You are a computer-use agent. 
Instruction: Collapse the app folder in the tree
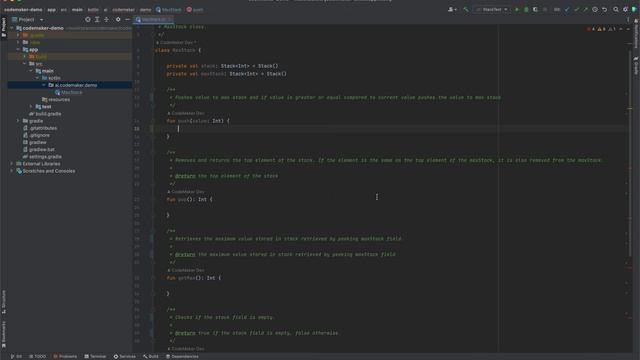click(x=18, y=49)
